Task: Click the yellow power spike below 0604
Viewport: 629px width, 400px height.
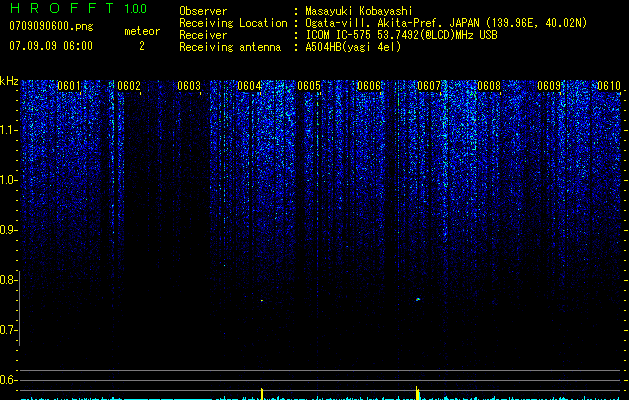Action: coord(262,394)
